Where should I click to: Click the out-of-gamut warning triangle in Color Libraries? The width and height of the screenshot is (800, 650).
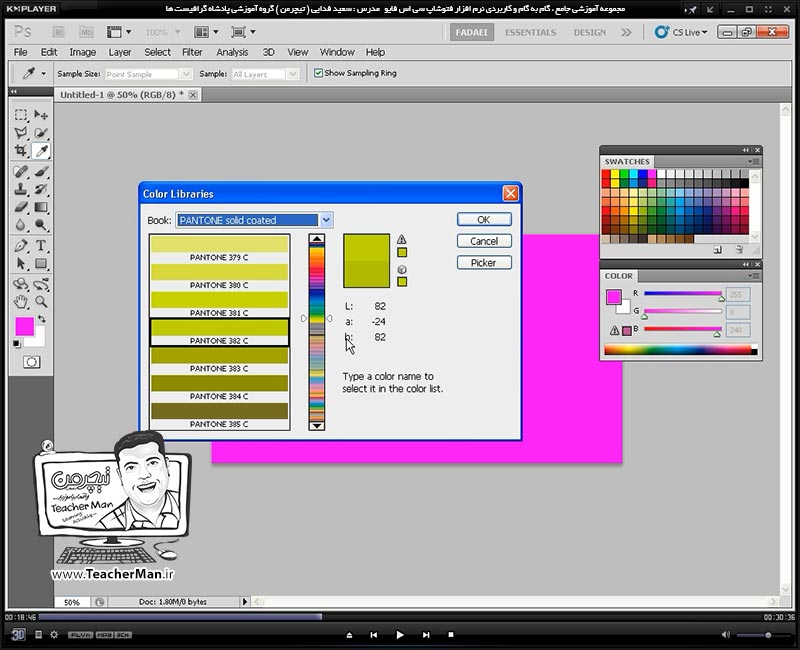click(402, 239)
